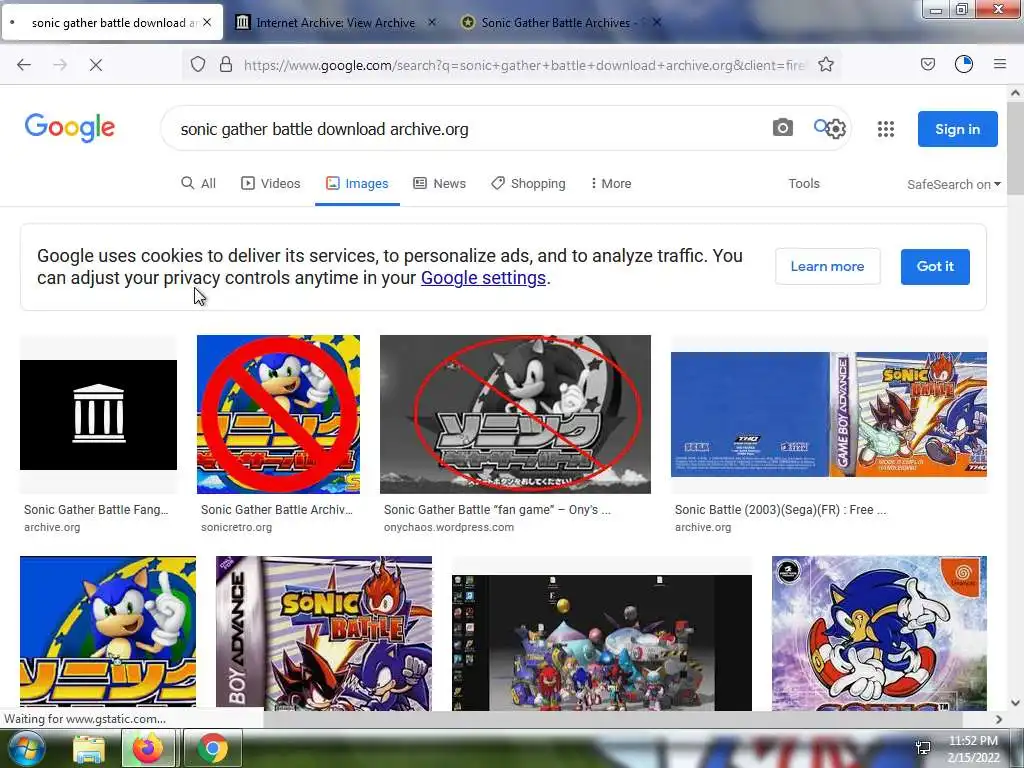Expand the More search options menu
The width and height of the screenshot is (1024, 768).
(x=611, y=184)
